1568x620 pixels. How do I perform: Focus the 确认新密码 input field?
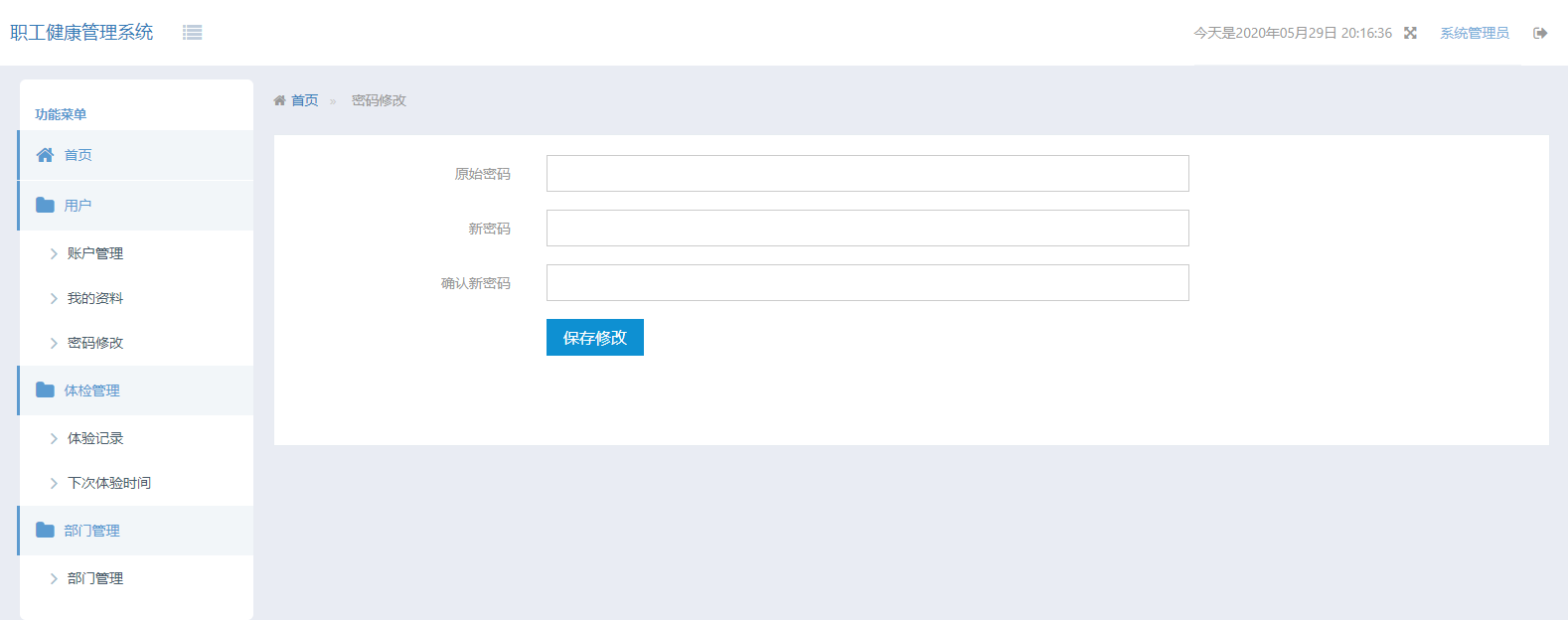(867, 282)
